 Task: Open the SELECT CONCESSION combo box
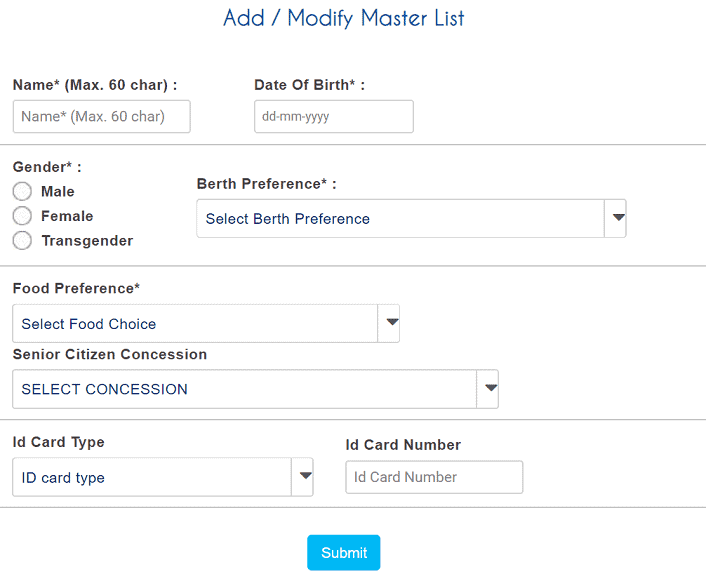coord(255,389)
